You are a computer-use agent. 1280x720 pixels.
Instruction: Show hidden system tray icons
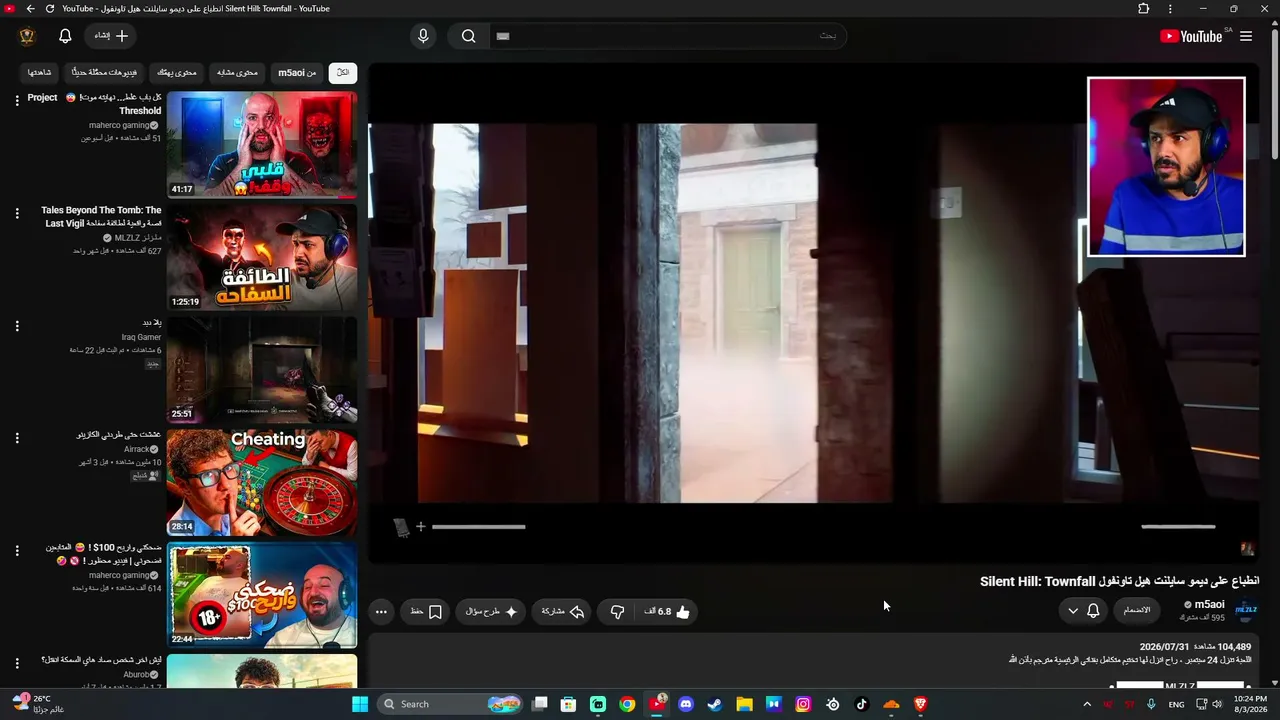pos(1087,704)
